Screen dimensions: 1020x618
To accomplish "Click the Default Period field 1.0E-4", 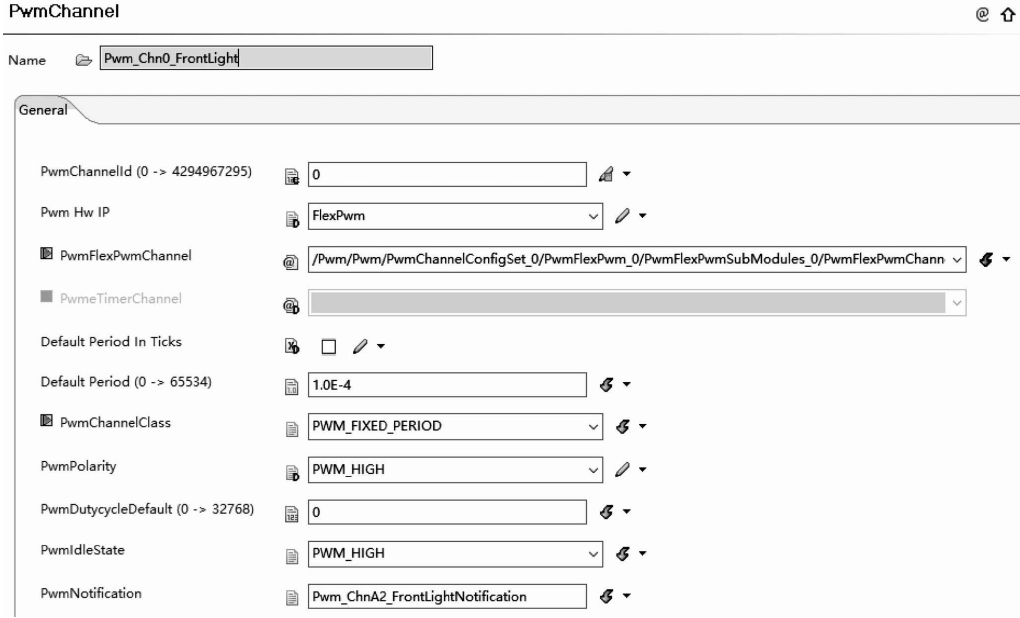I will click(447, 384).
